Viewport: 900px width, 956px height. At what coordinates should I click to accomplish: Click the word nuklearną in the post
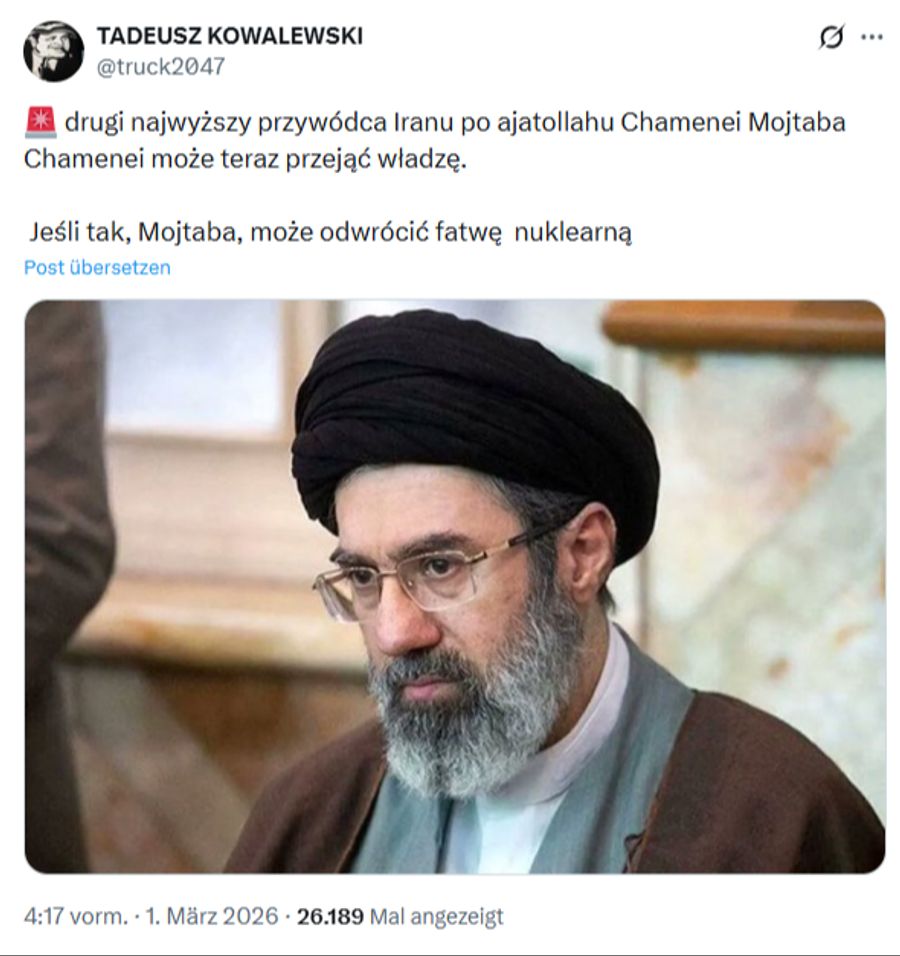573,232
